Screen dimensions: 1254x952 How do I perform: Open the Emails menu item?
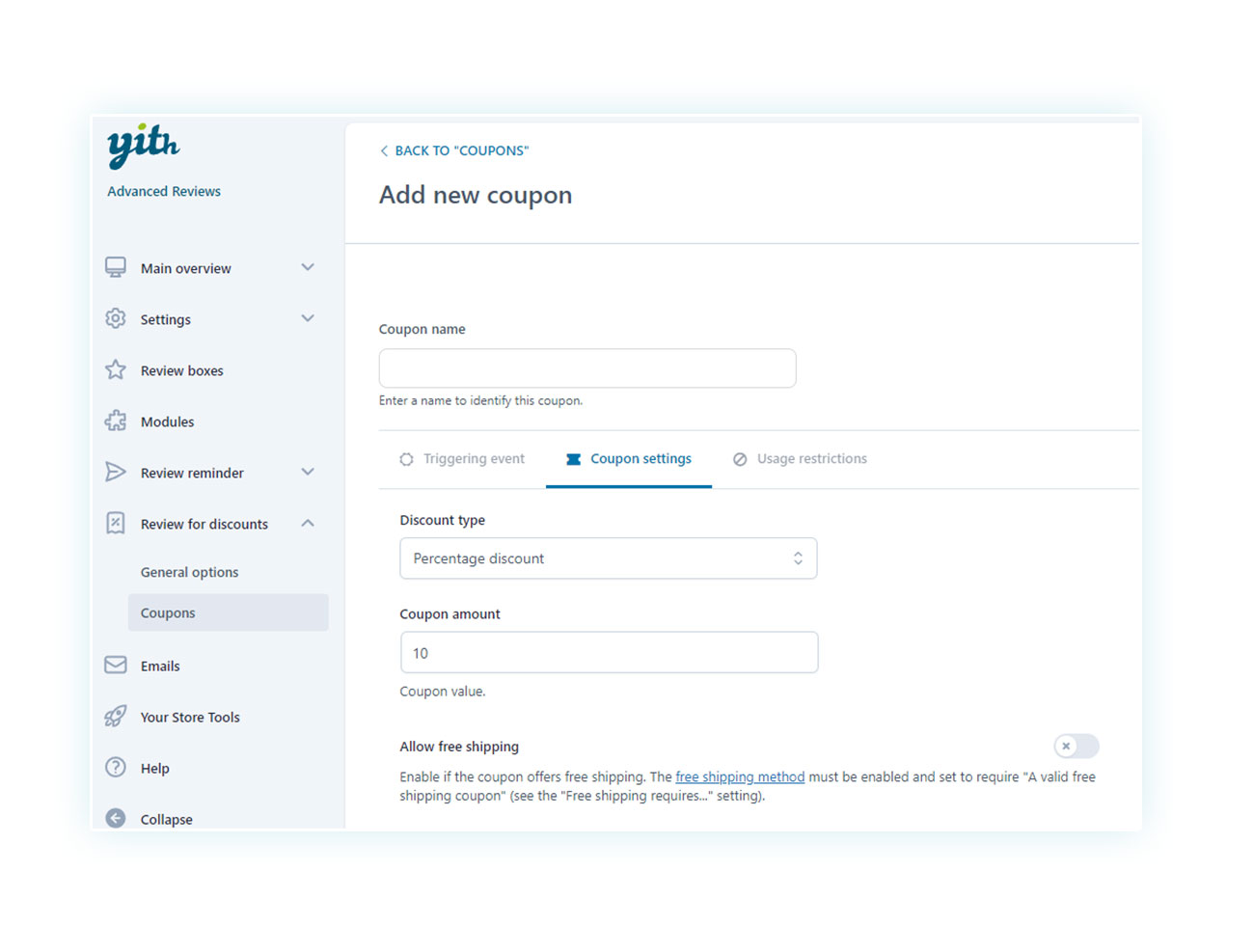click(160, 666)
